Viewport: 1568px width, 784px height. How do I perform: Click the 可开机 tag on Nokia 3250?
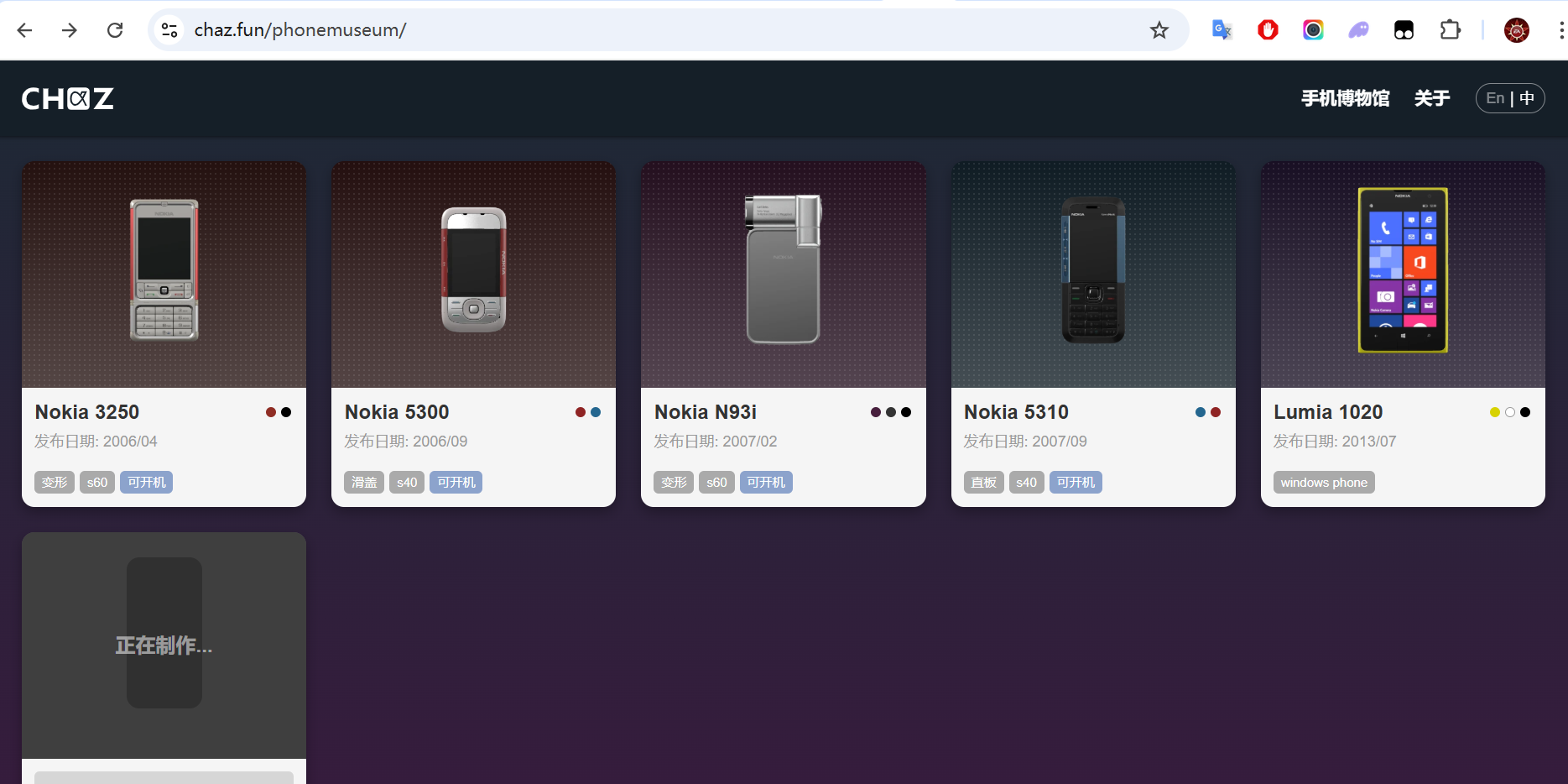147,483
